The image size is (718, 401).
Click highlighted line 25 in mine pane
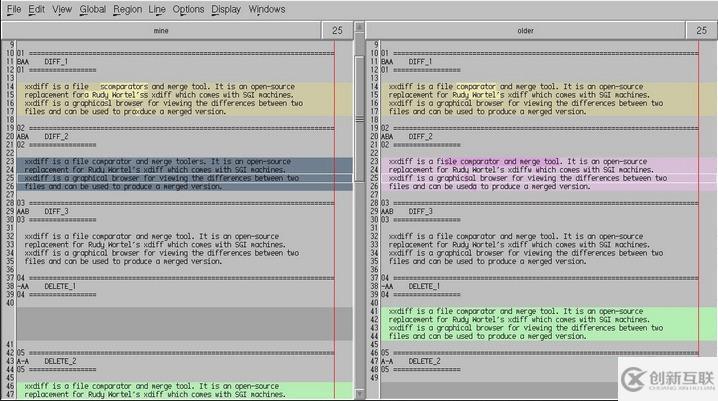tap(185, 178)
